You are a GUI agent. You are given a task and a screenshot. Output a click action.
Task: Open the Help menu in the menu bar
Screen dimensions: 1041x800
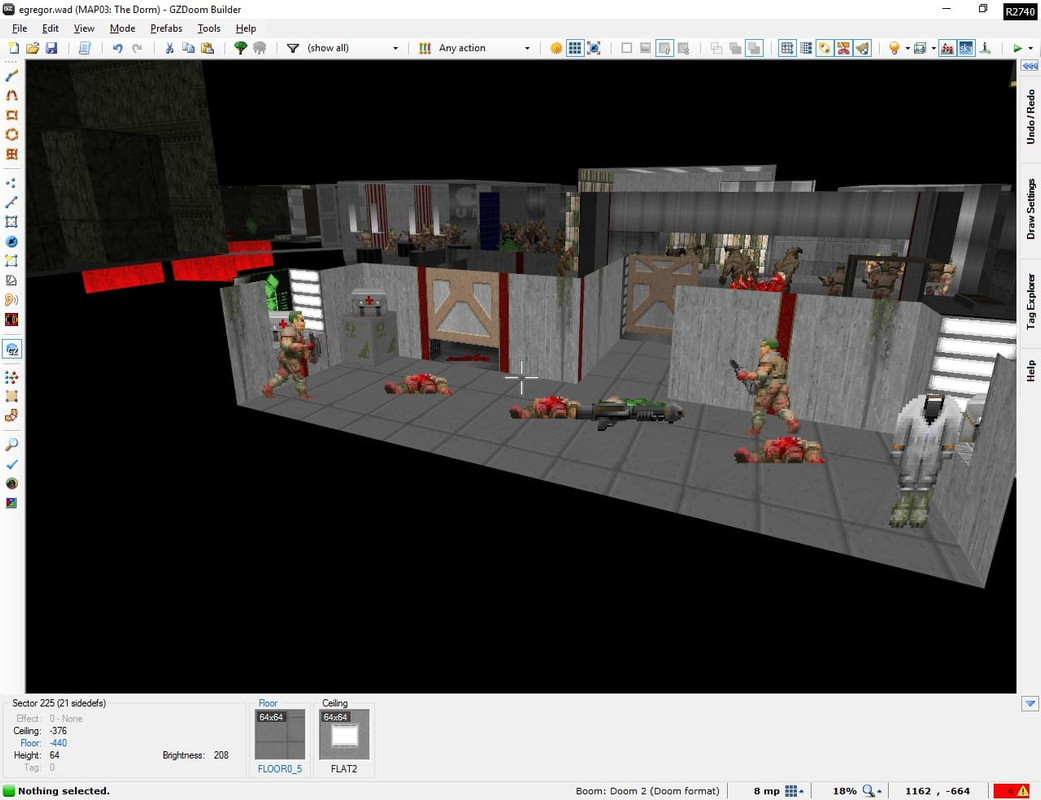246,29
